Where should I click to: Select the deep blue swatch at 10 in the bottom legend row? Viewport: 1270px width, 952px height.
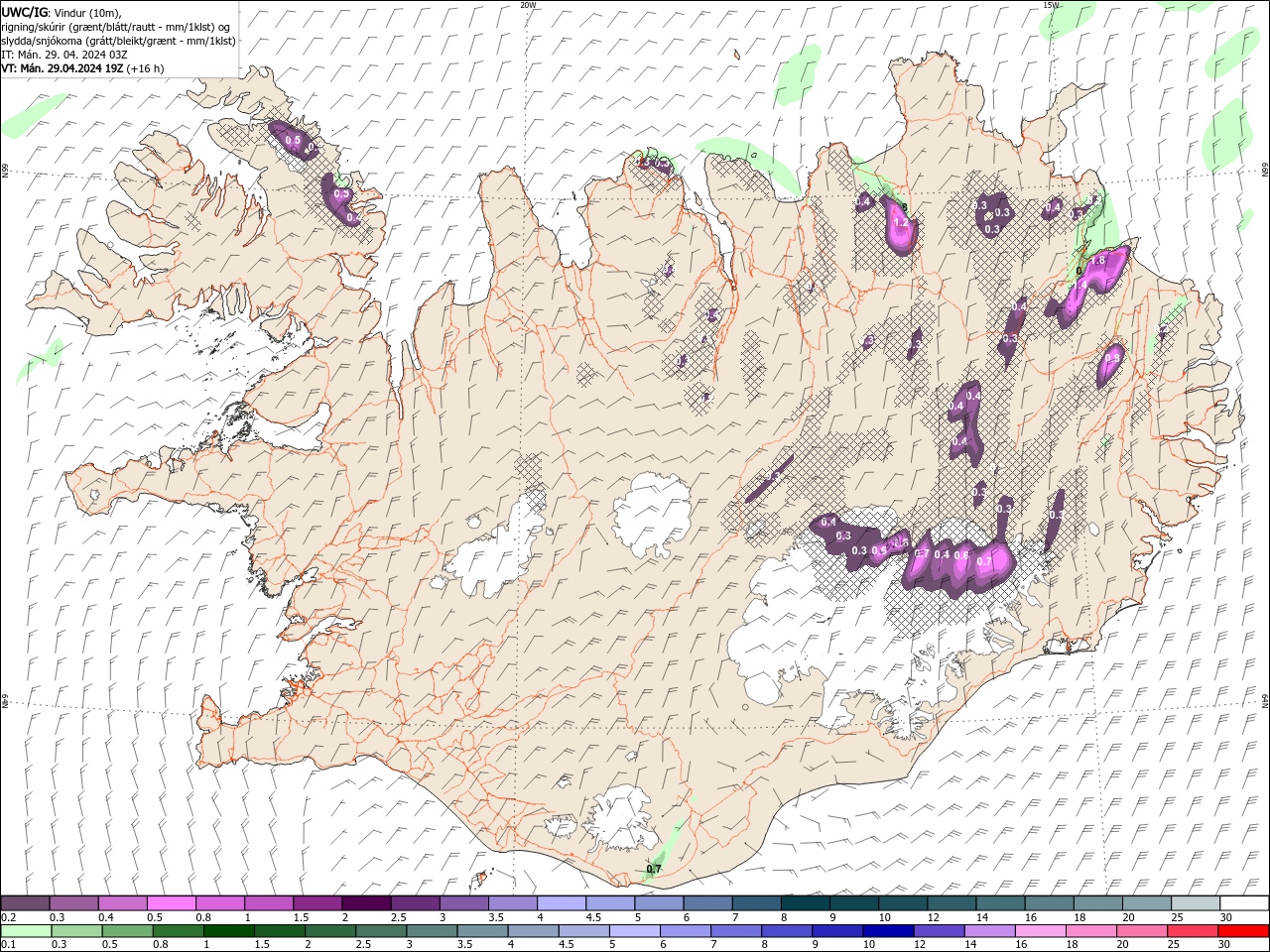(x=888, y=931)
